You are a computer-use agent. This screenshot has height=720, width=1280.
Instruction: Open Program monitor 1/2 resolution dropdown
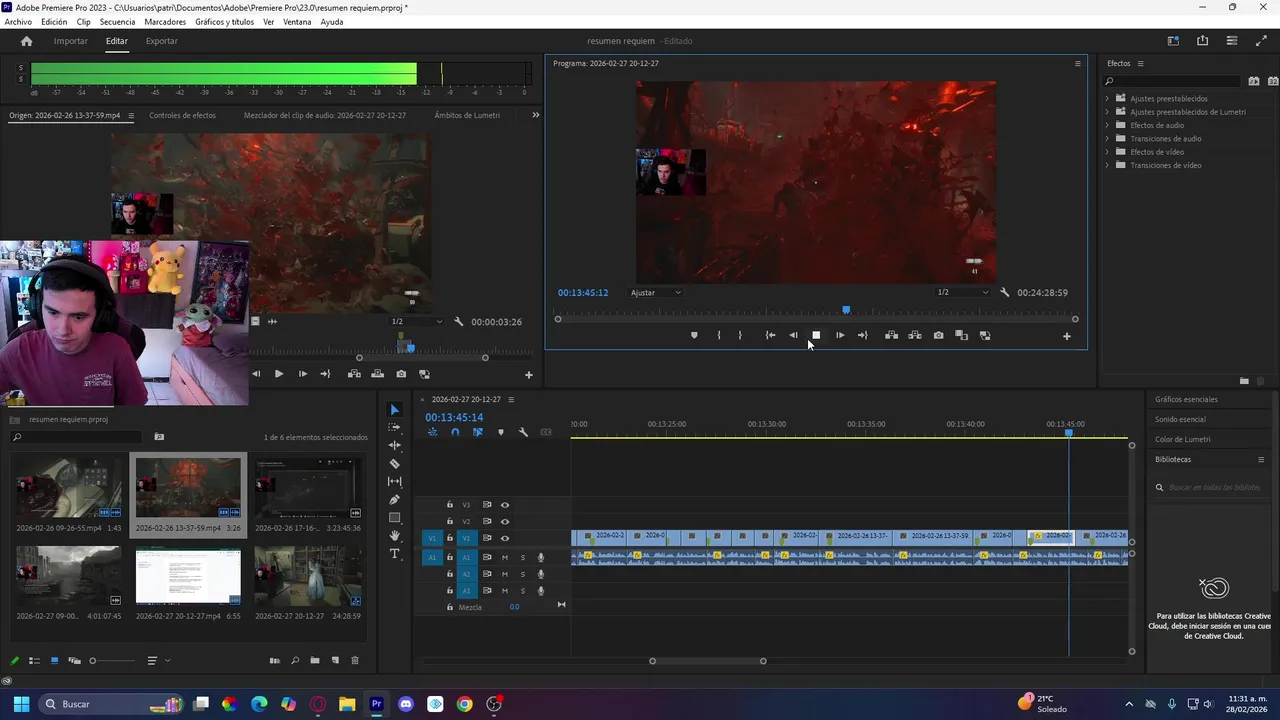[962, 293]
